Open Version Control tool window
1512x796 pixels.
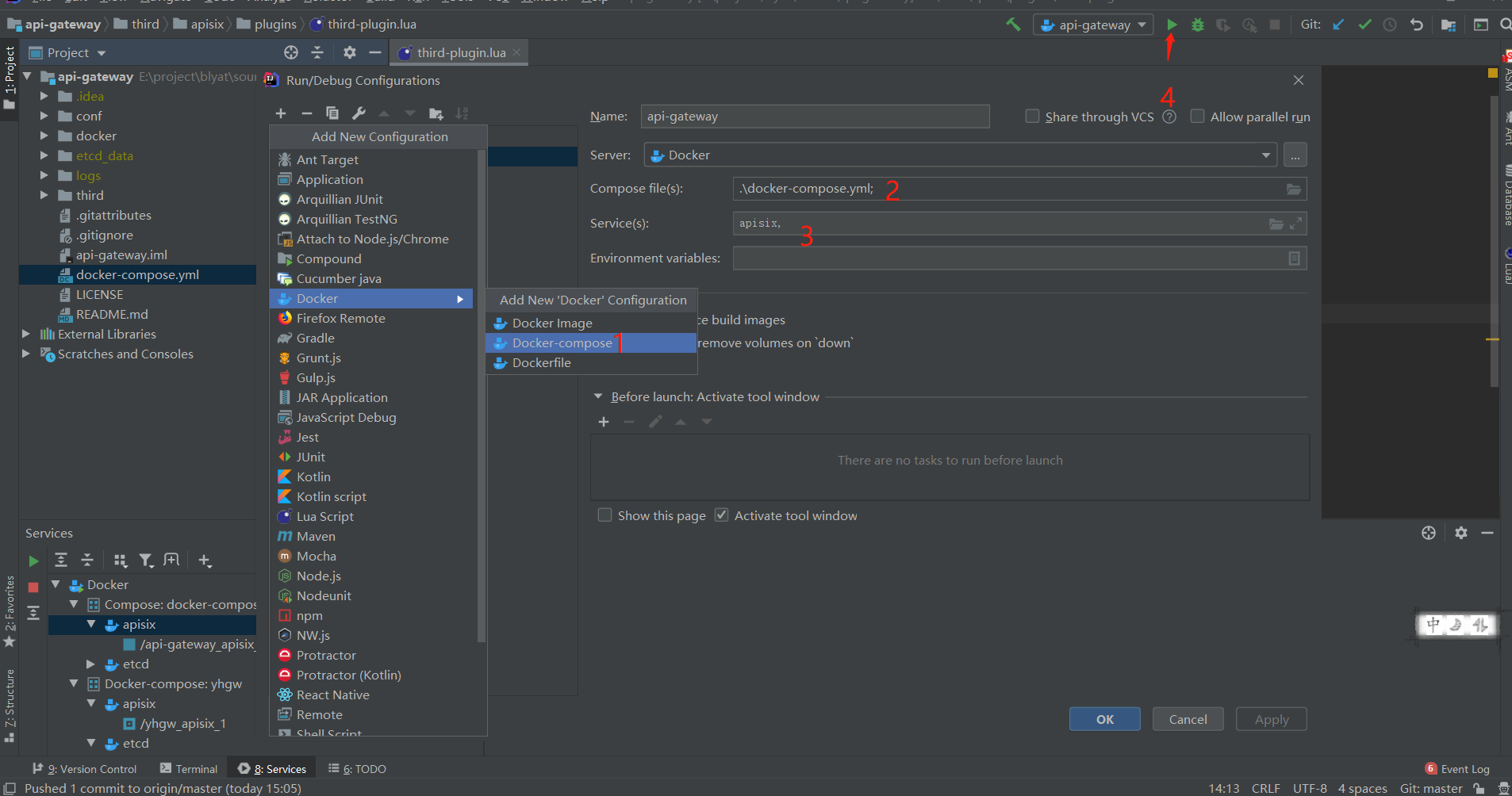(x=85, y=769)
